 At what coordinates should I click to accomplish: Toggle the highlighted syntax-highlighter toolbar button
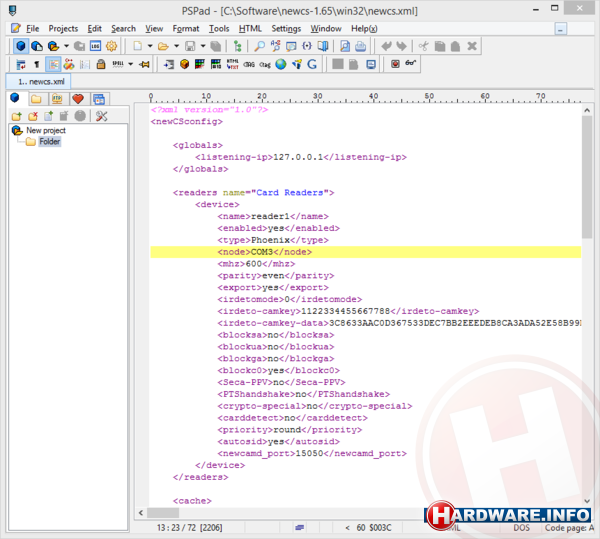pos(53,64)
